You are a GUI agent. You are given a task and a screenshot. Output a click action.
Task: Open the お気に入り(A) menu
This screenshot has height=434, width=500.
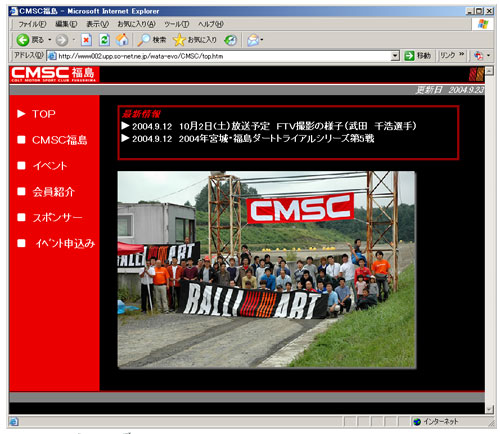[136, 24]
